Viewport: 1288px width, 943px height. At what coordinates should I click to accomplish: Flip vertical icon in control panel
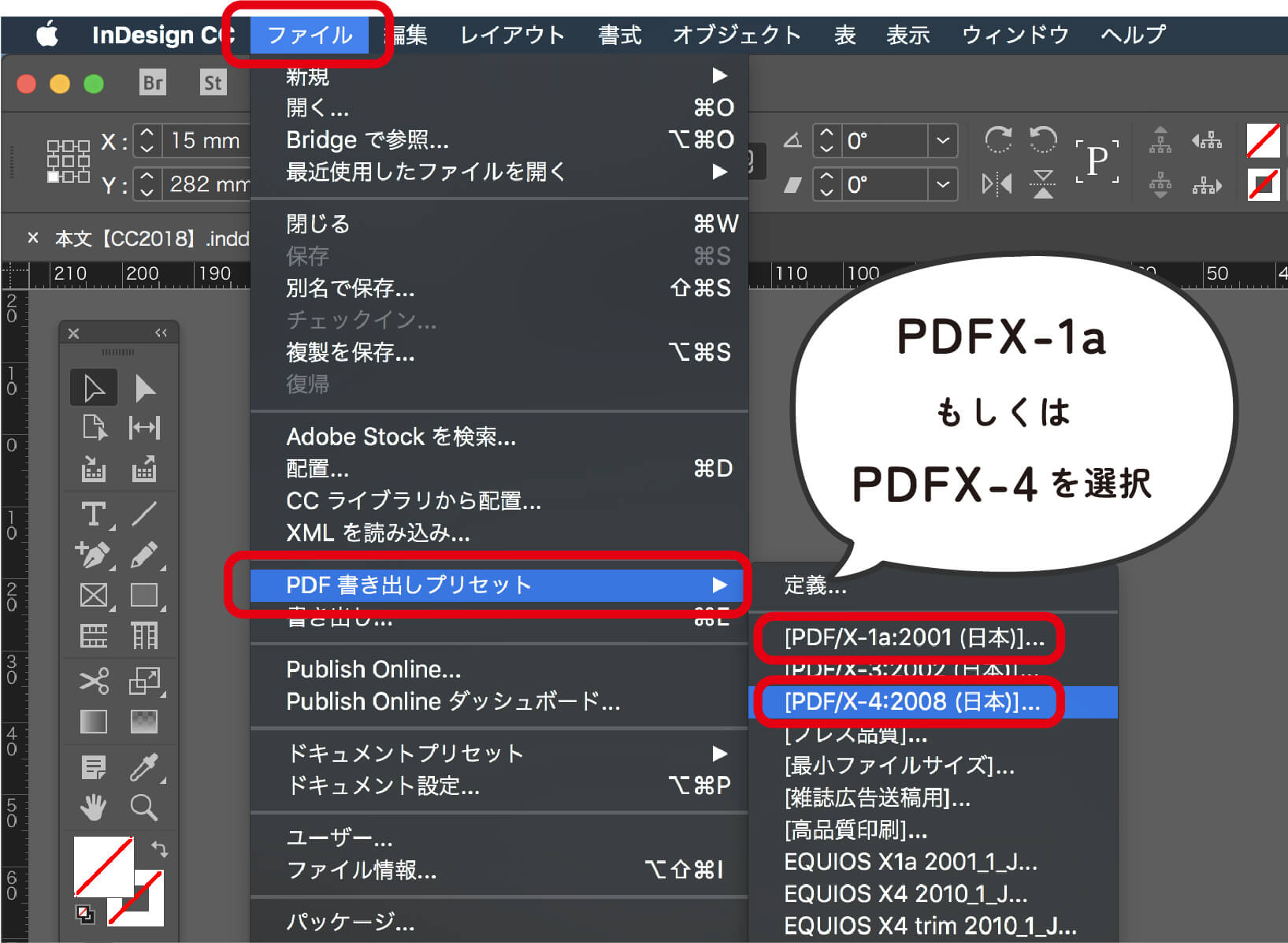click(x=1043, y=184)
